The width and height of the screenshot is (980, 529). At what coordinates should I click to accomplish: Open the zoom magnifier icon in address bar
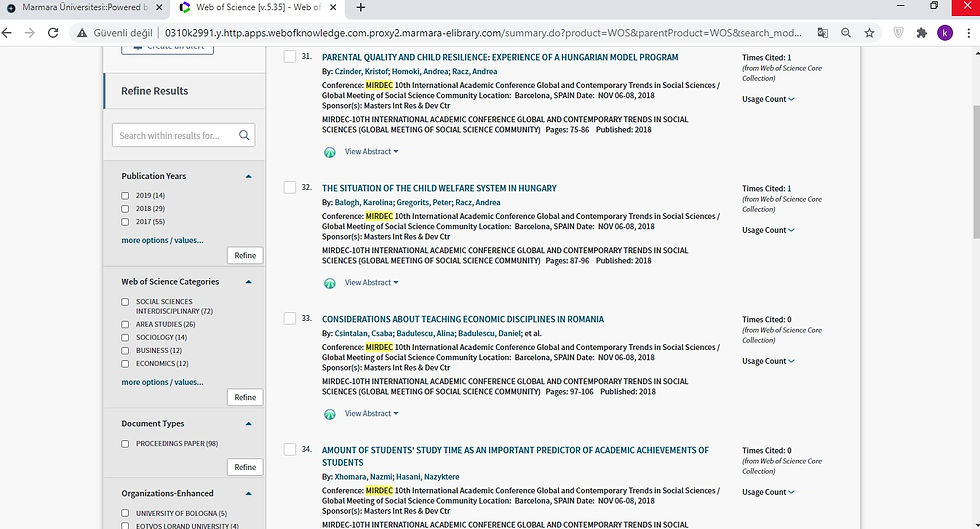pos(846,33)
